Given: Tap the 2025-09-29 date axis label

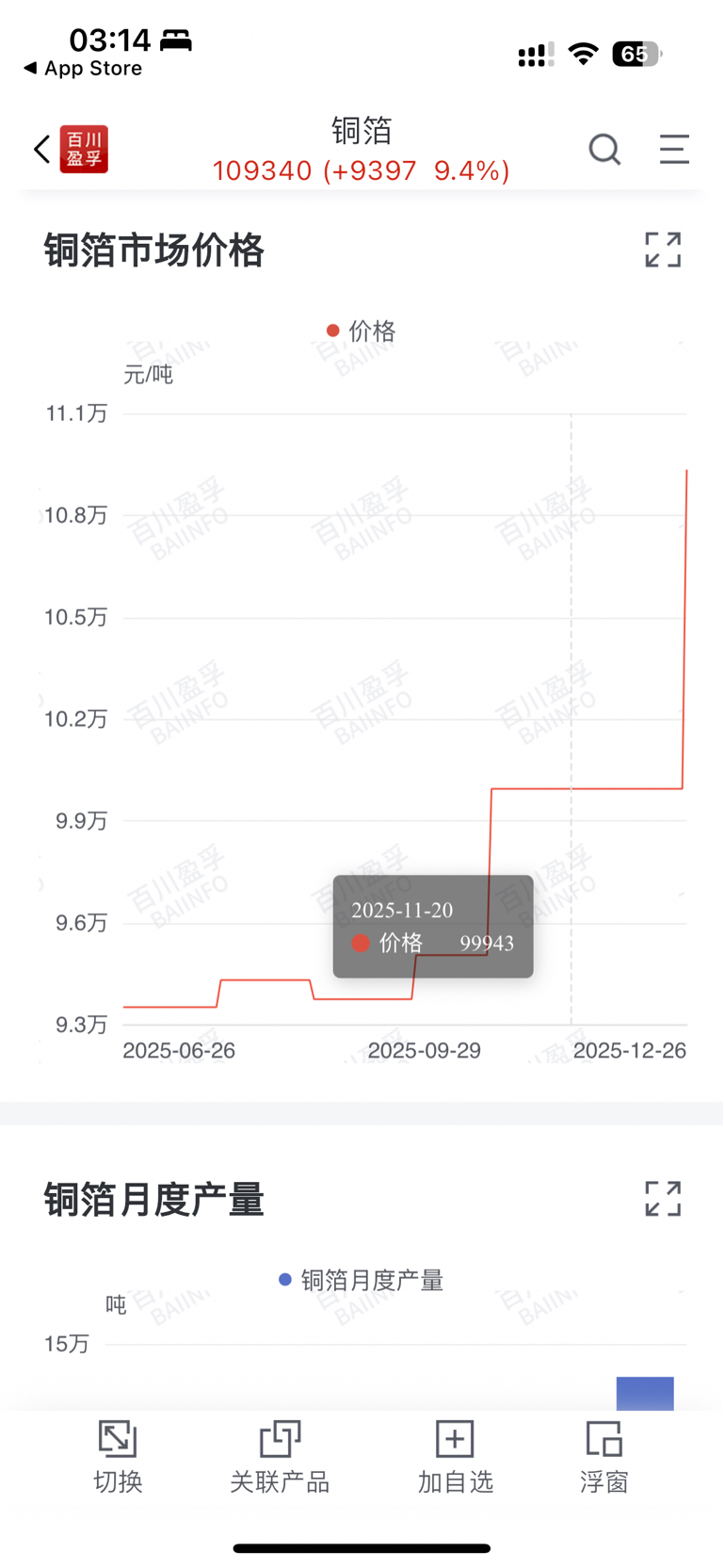Looking at the screenshot, I should [424, 1050].
